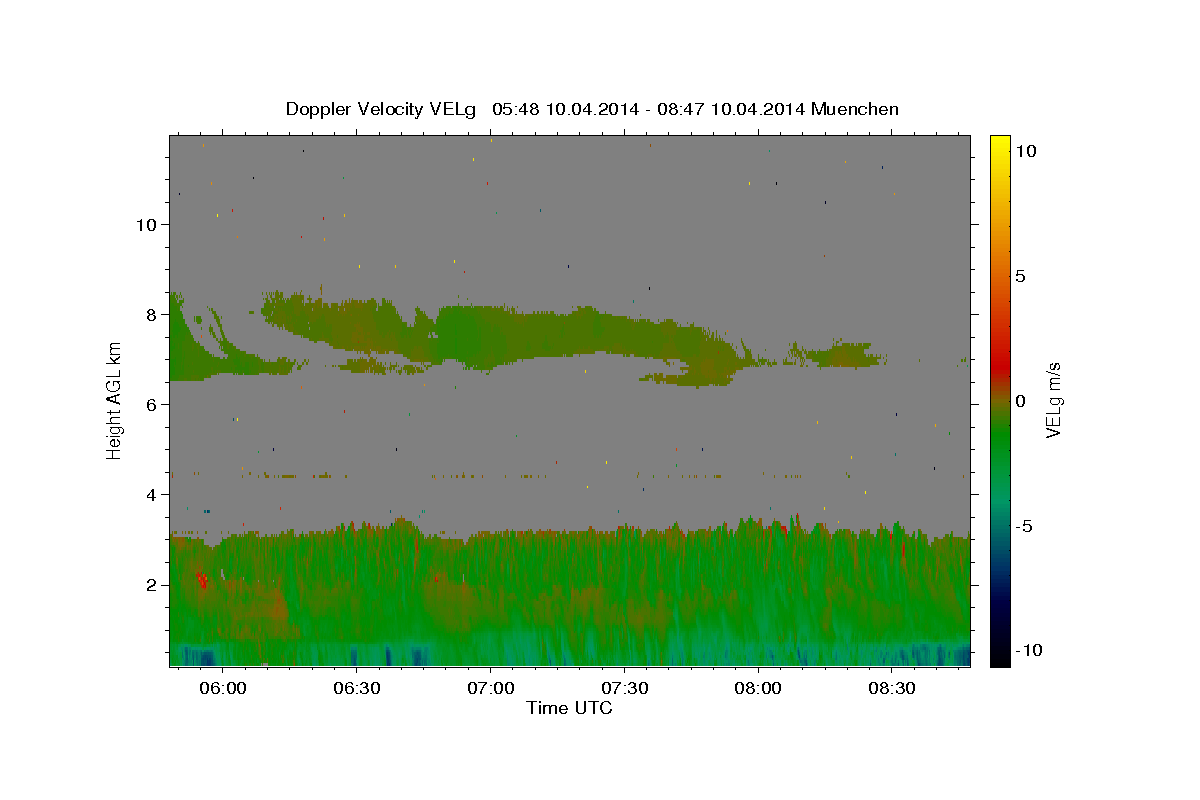Click 'Muenchen' in the plot title
The width and height of the screenshot is (1200, 800).
point(855,109)
